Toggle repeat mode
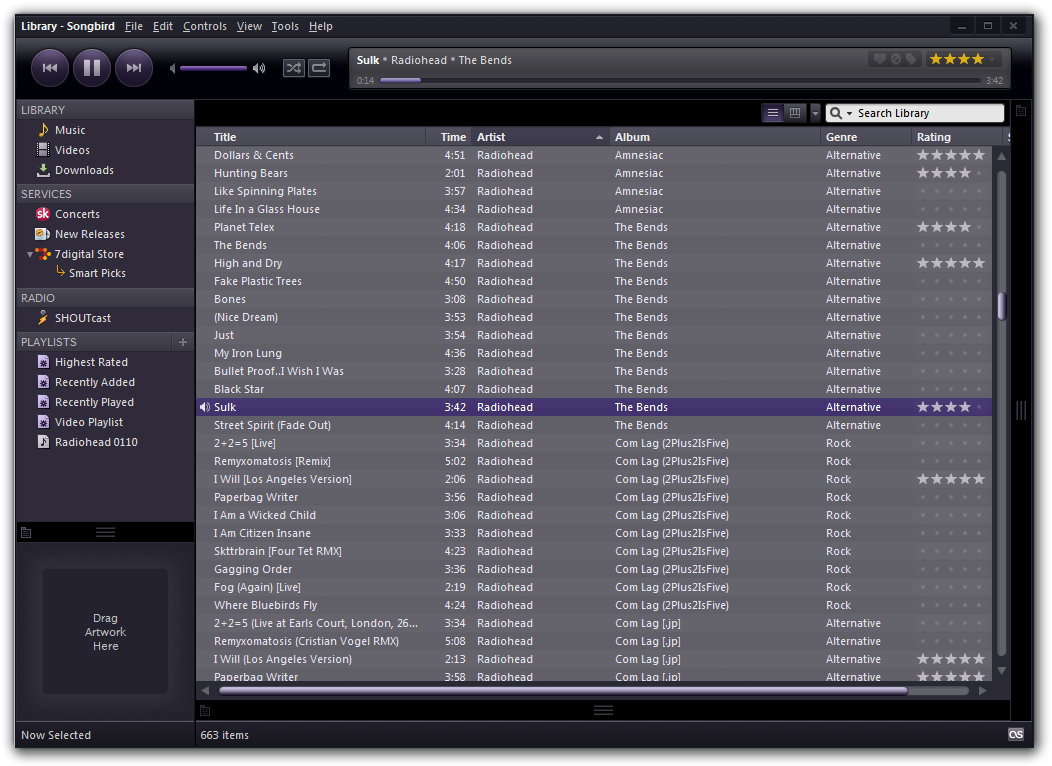1052x766 pixels. (x=319, y=68)
